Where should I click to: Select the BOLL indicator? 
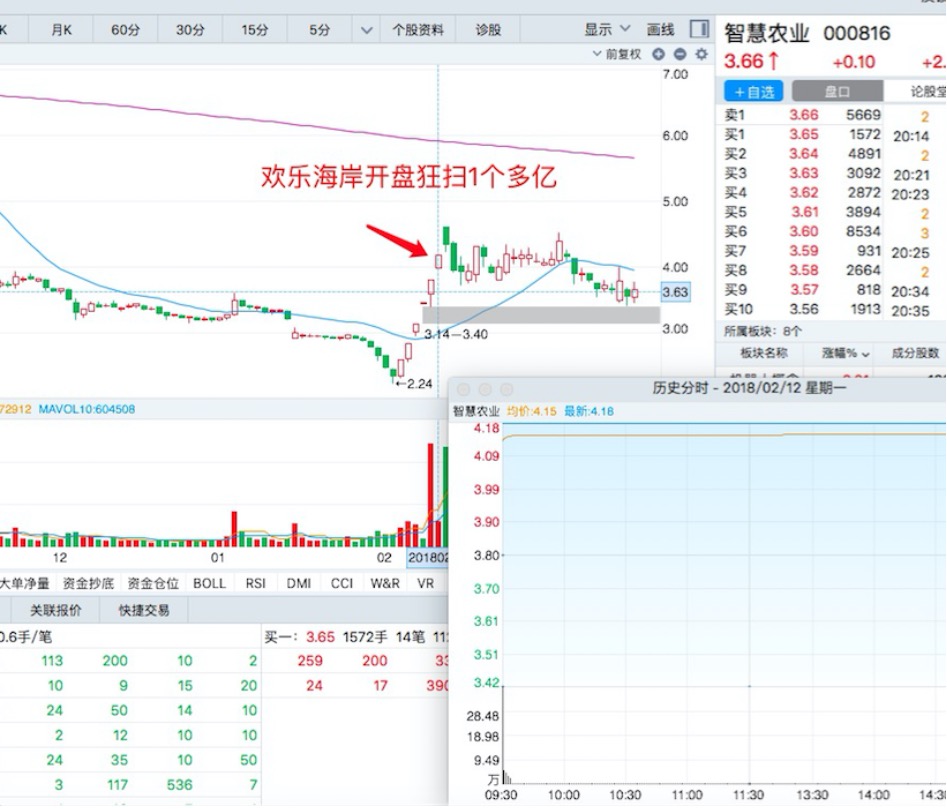tap(209, 583)
